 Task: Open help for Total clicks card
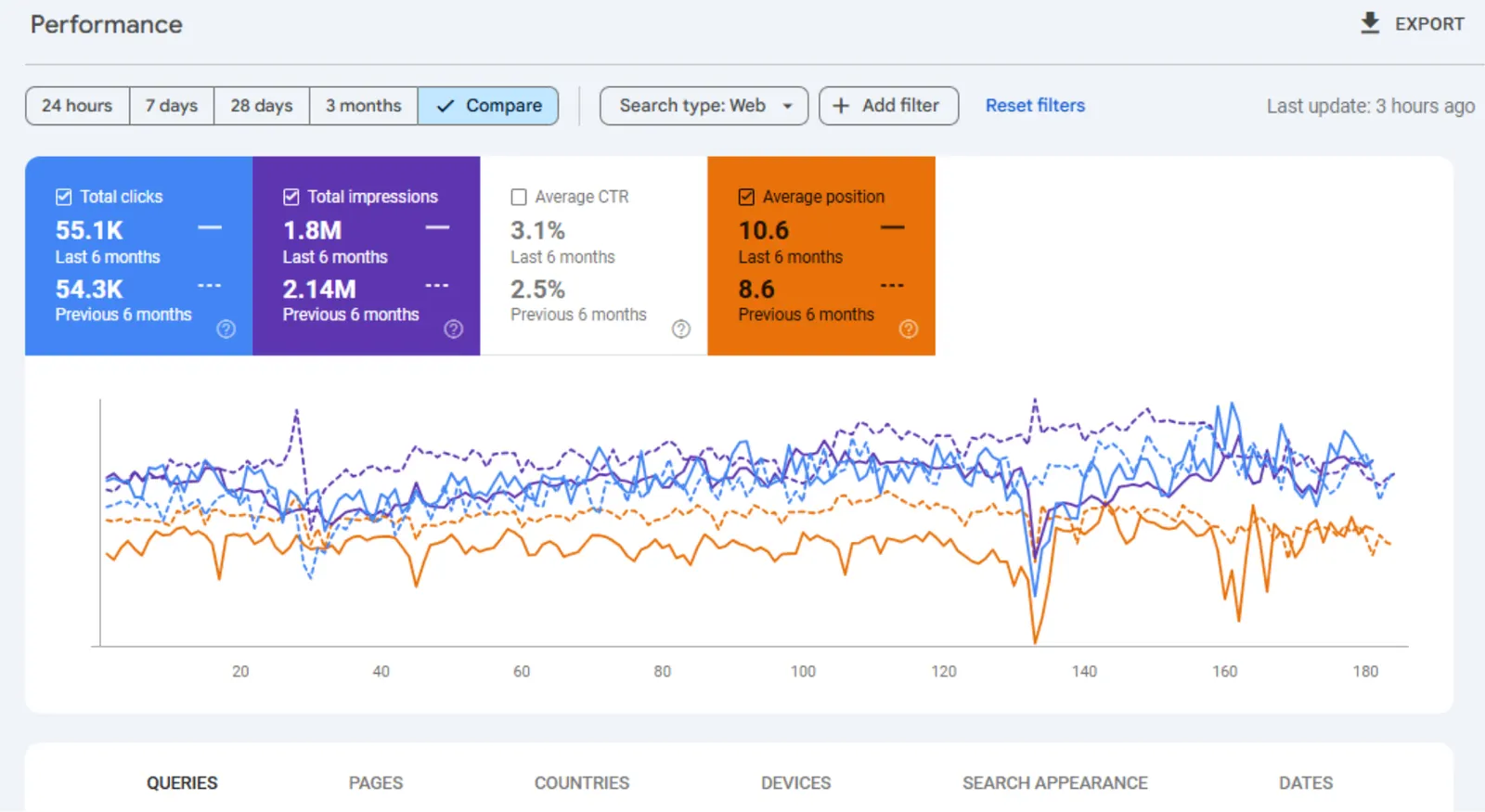[226, 329]
